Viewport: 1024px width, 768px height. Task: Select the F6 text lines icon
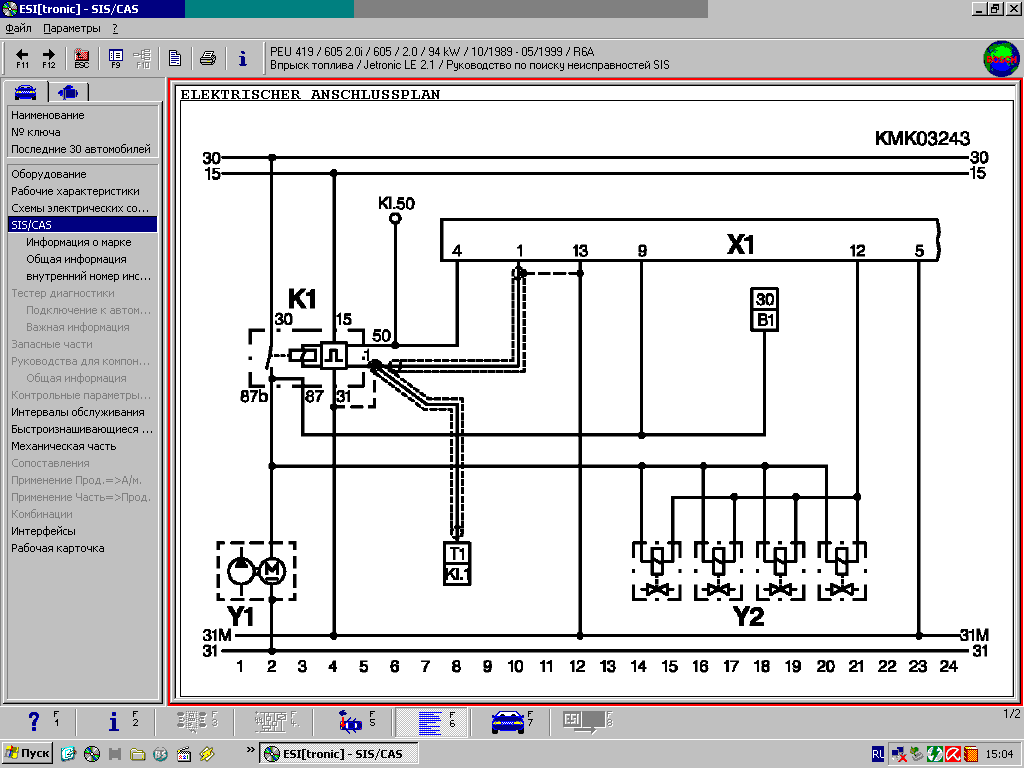coord(429,722)
